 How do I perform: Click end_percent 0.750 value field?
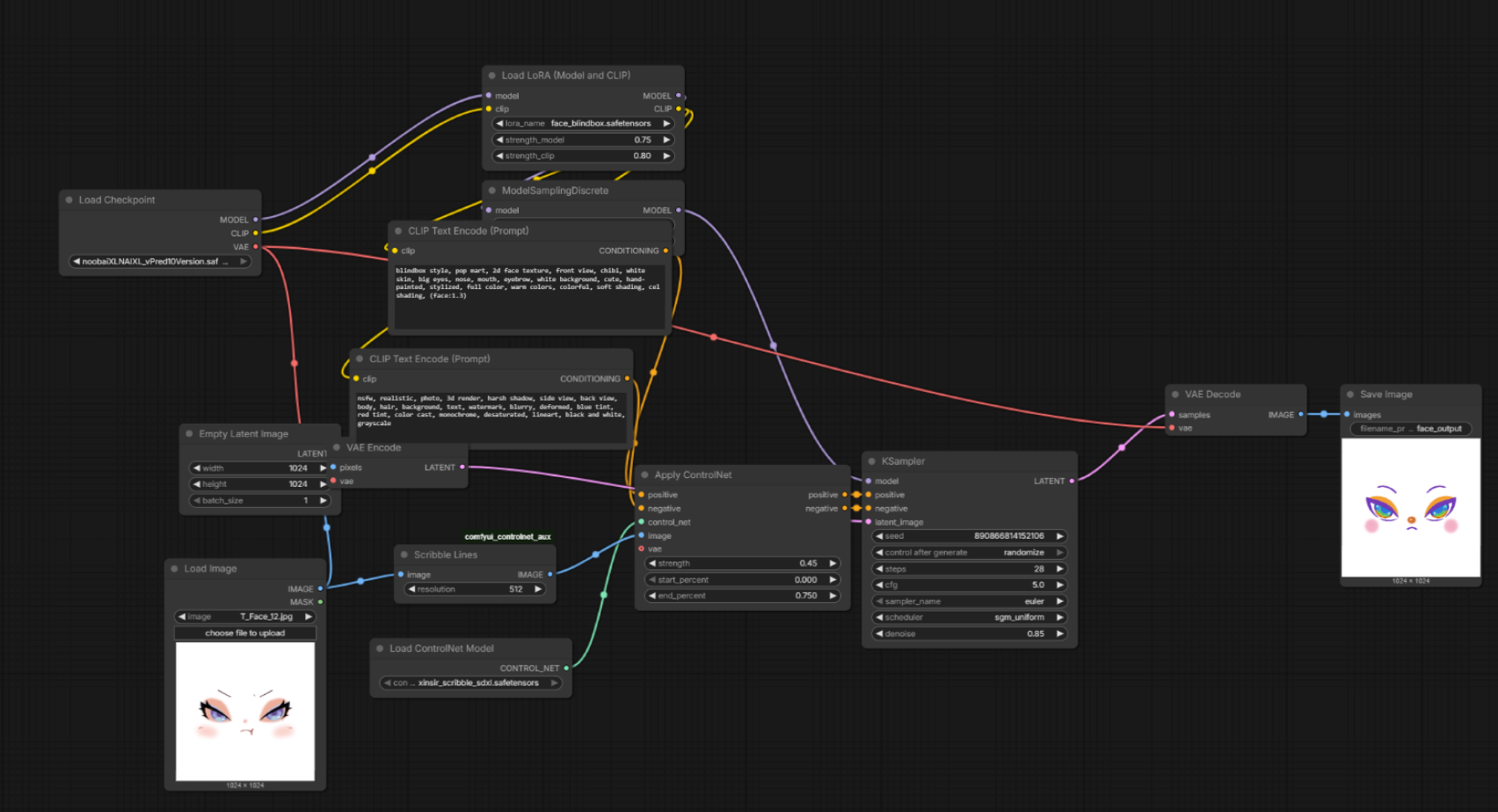coord(742,596)
